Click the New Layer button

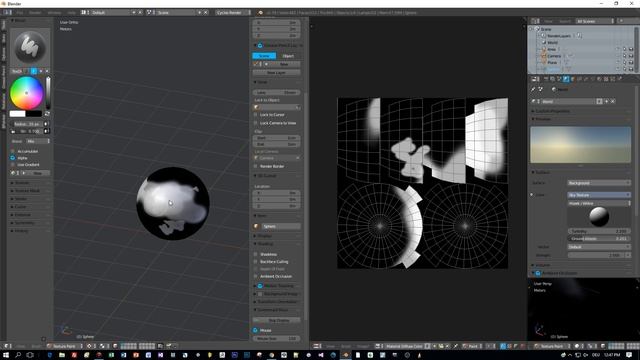pyautogui.click(x=276, y=73)
